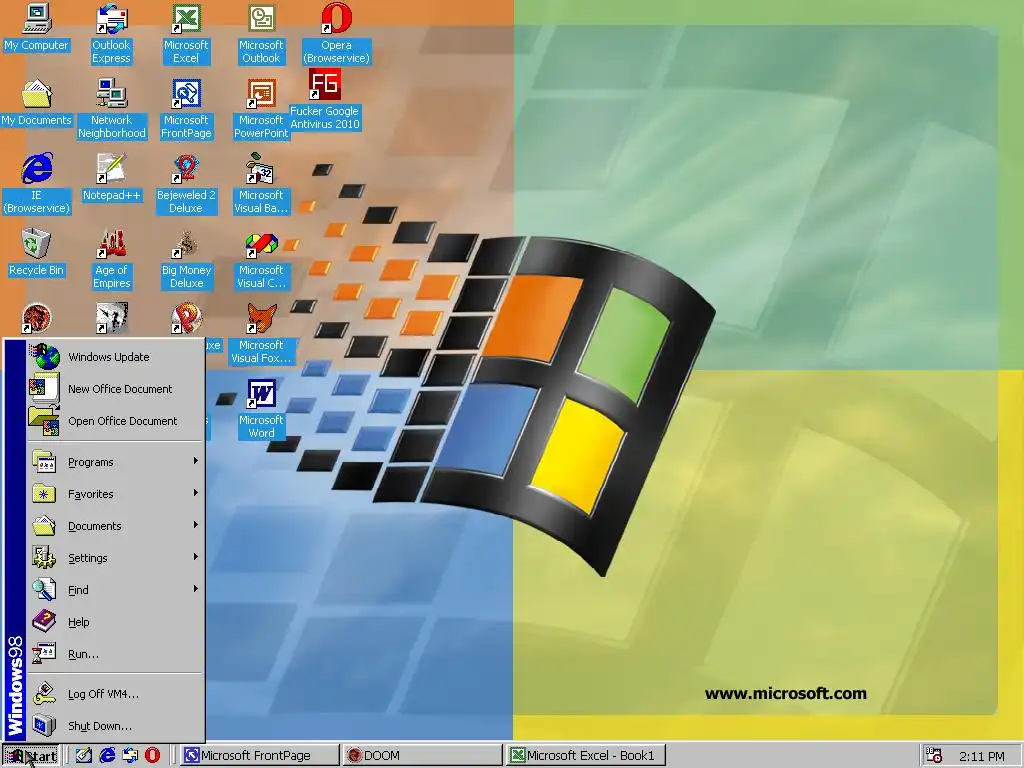Expand the Programs submenu in Start menu

point(116,462)
